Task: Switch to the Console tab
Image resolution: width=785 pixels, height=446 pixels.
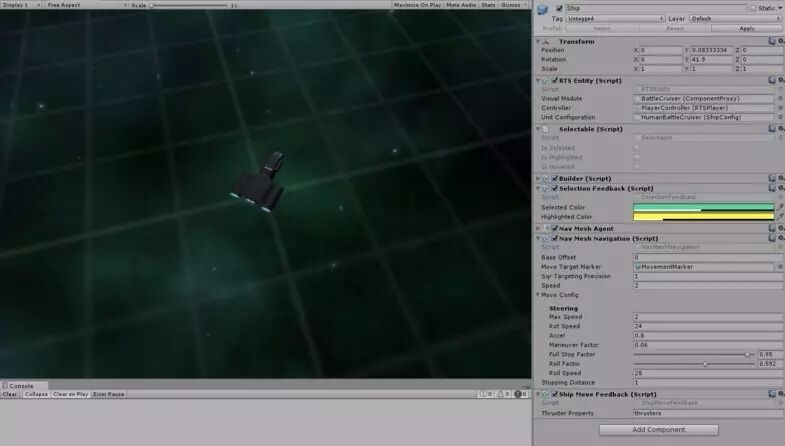Action: click(25, 385)
